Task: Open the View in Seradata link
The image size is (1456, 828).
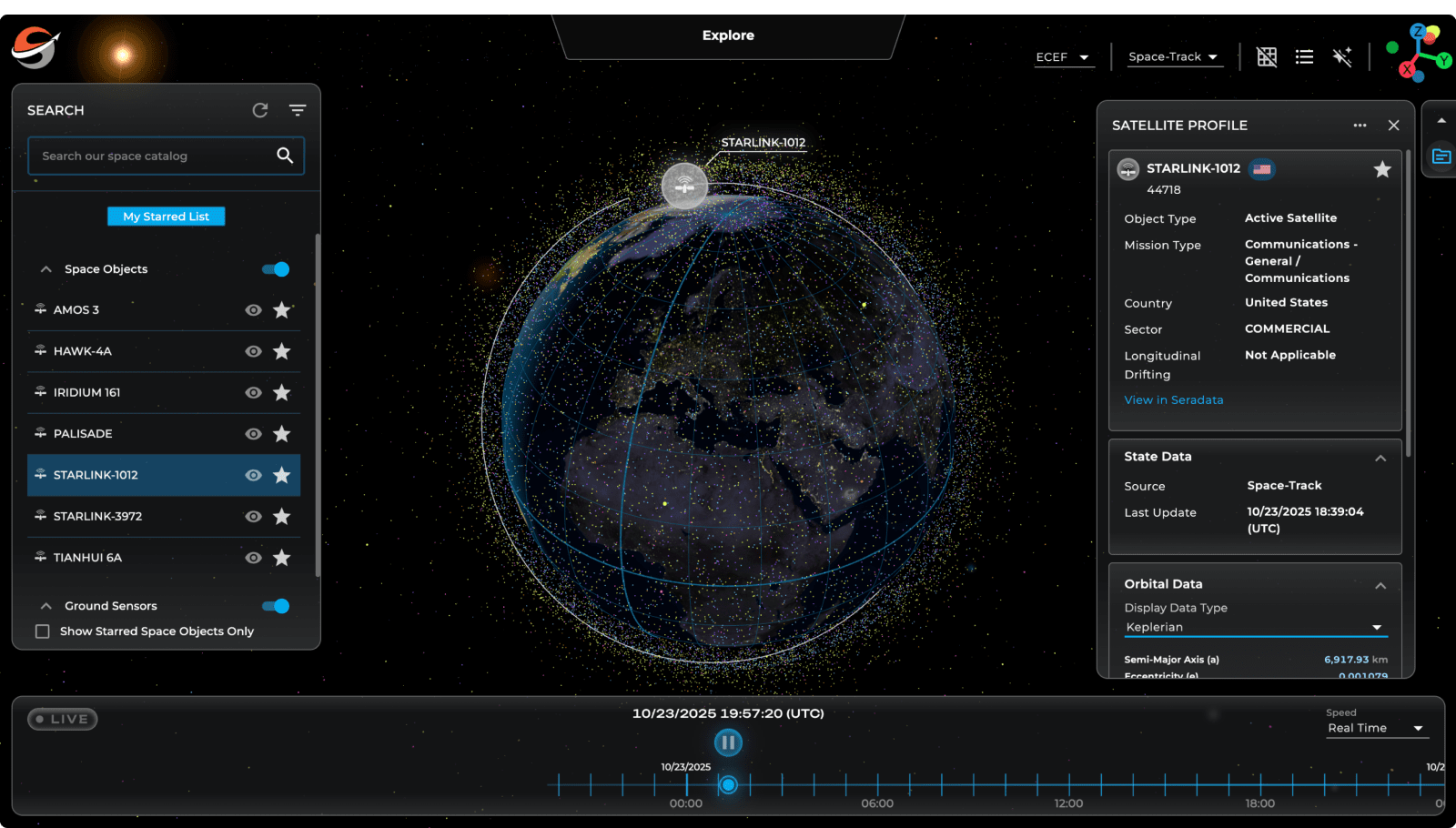Action: [x=1174, y=400]
